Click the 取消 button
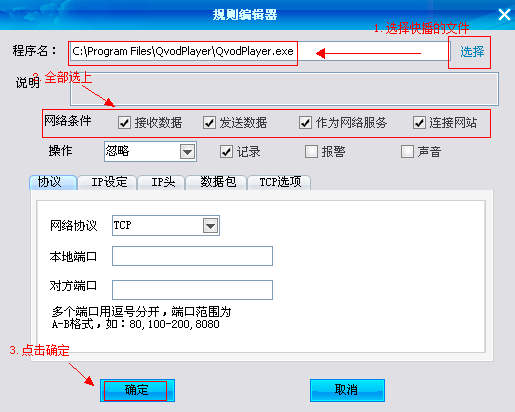515x412 pixels. click(347, 390)
